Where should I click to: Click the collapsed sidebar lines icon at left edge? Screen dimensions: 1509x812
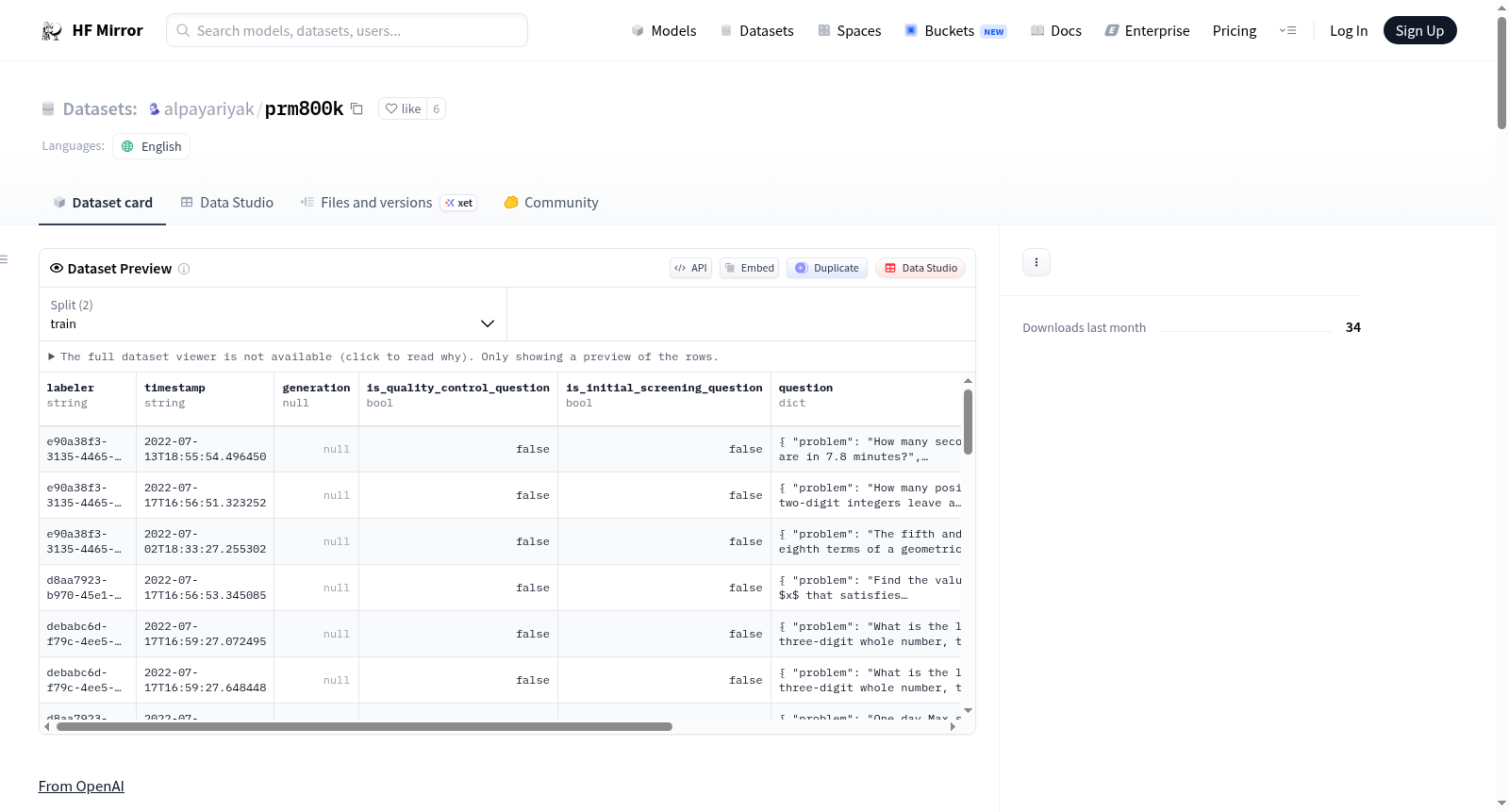click(x=4, y=259)
